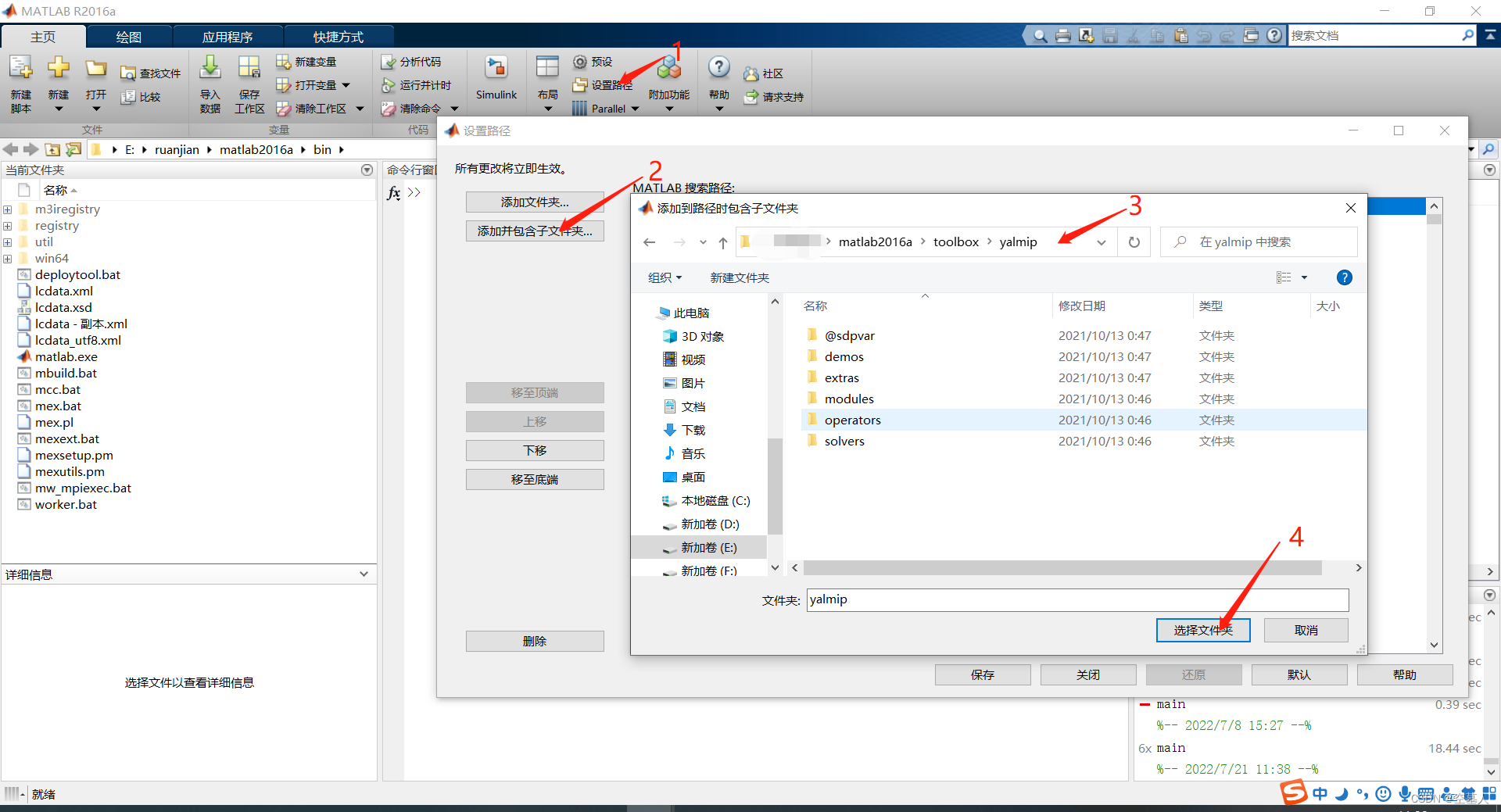The image size is (1501, 812).
Task: Click the browse-for-folder icon in address bar
Action: 73,149
